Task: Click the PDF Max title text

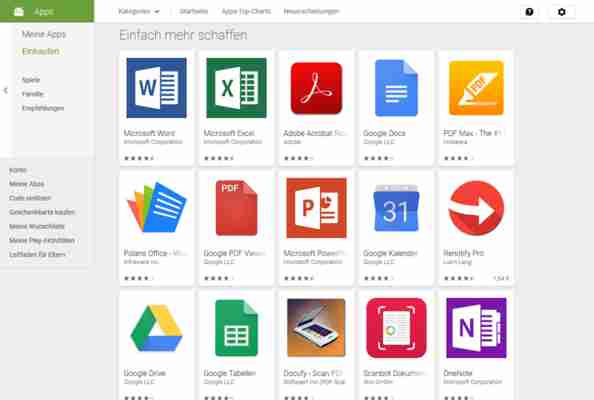Action: tap(472, 133)
